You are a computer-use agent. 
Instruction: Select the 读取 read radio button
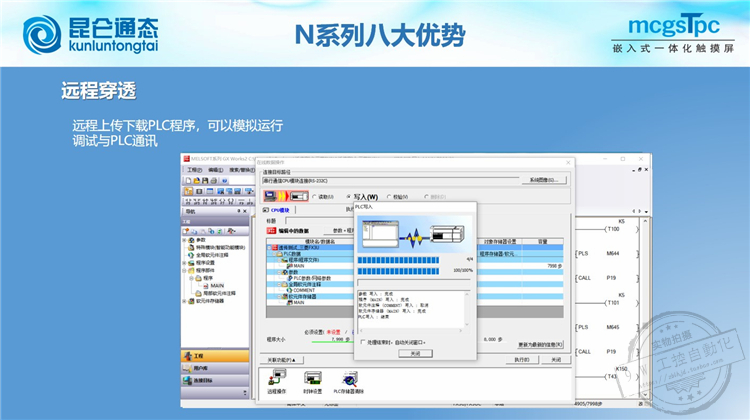click(x=315, y=197)
